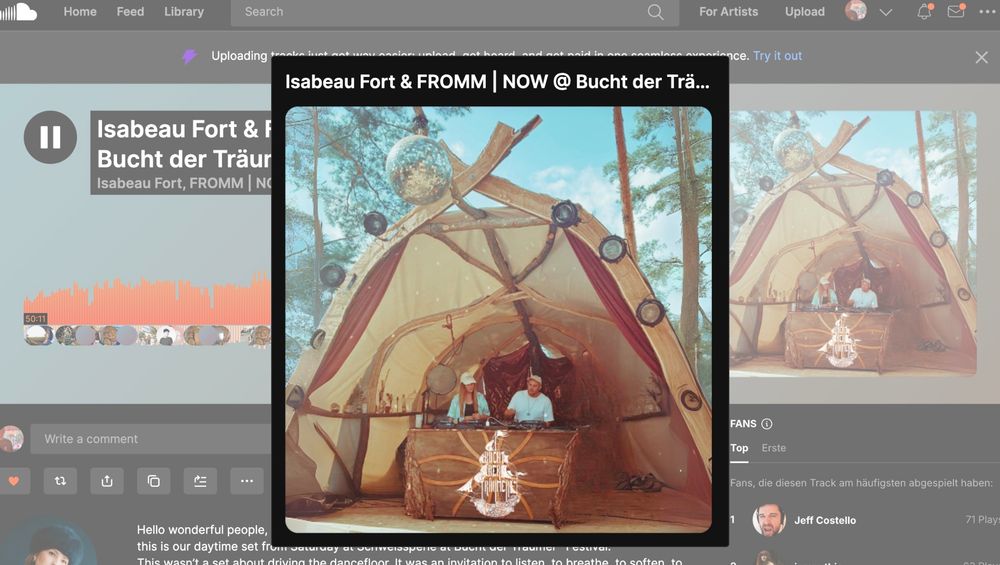1000x565 pixels.
Task: Focus the Write a comment field
Action: 151,439
